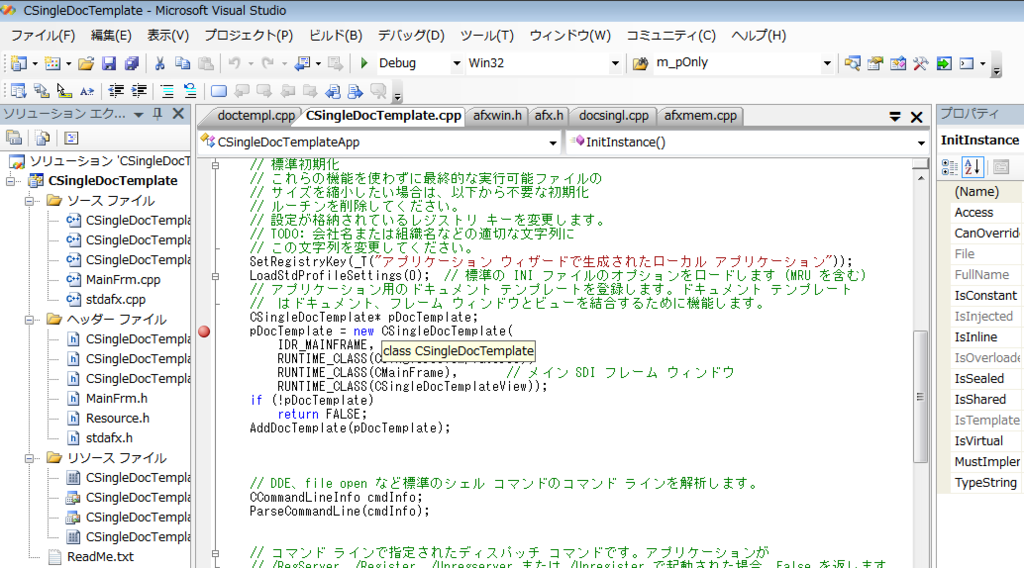The height and width of the screenshot is (568, 1024).
Task: Select stdafx.cpp in the solution tree
Action: click(x=116, y=300)
